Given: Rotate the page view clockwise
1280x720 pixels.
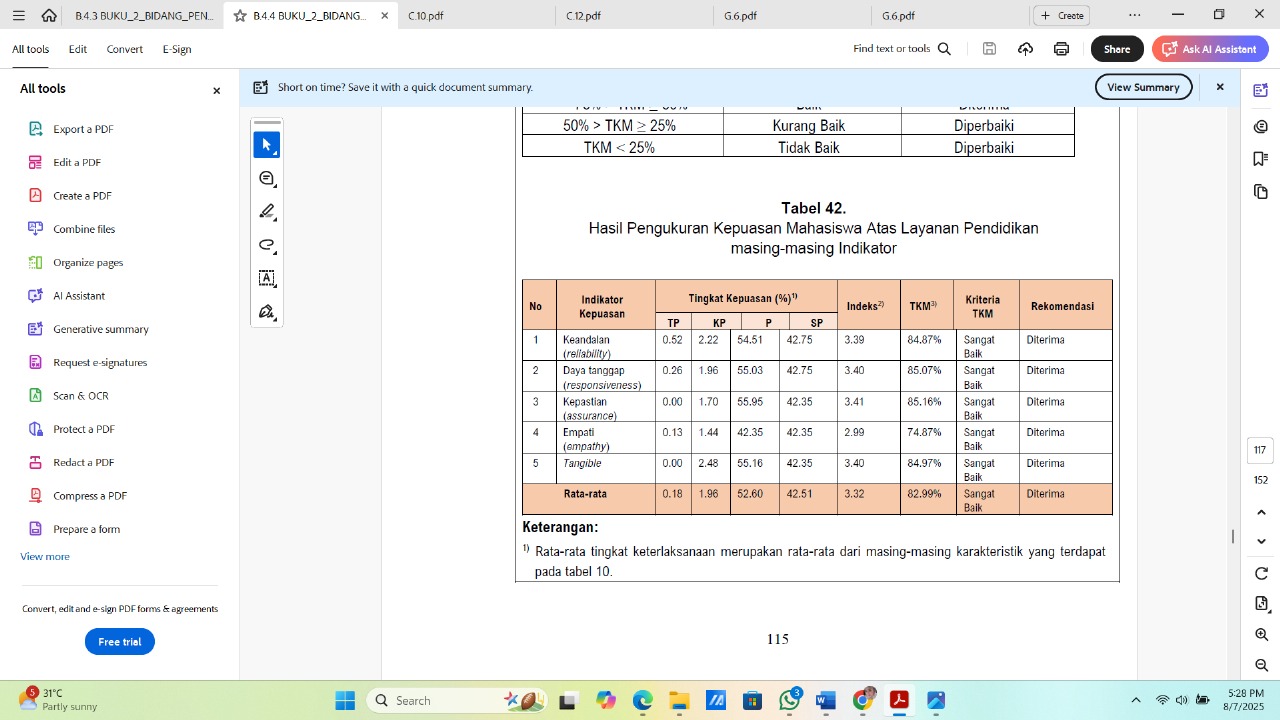Looking at the screenshot, I should tap(1261, 574).
